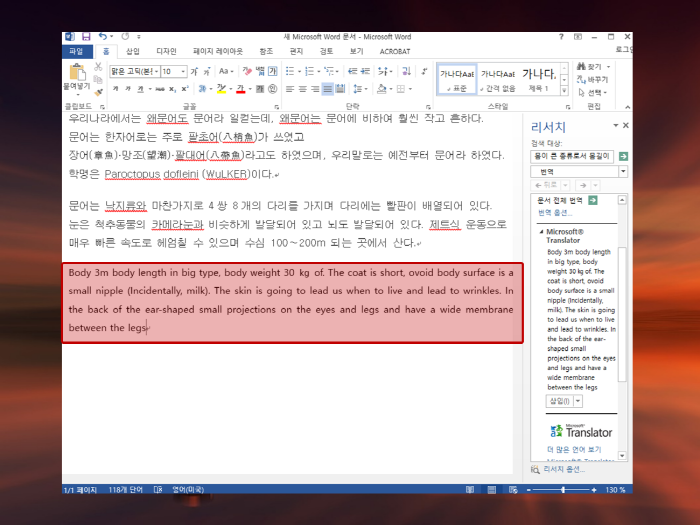700x525 pixels.
Task: Insert numbered list icon
Action: [309, 71]
